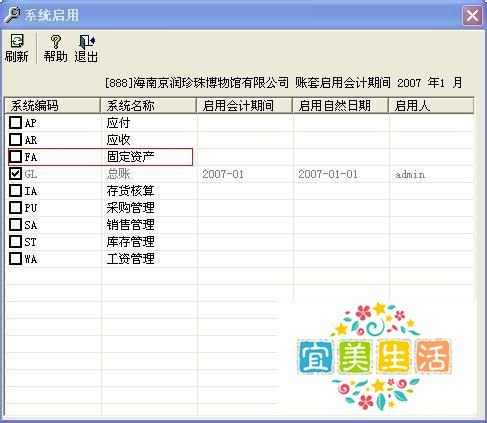
Task: Enable the AR 应收 checkbox
Action: point(15,140)
